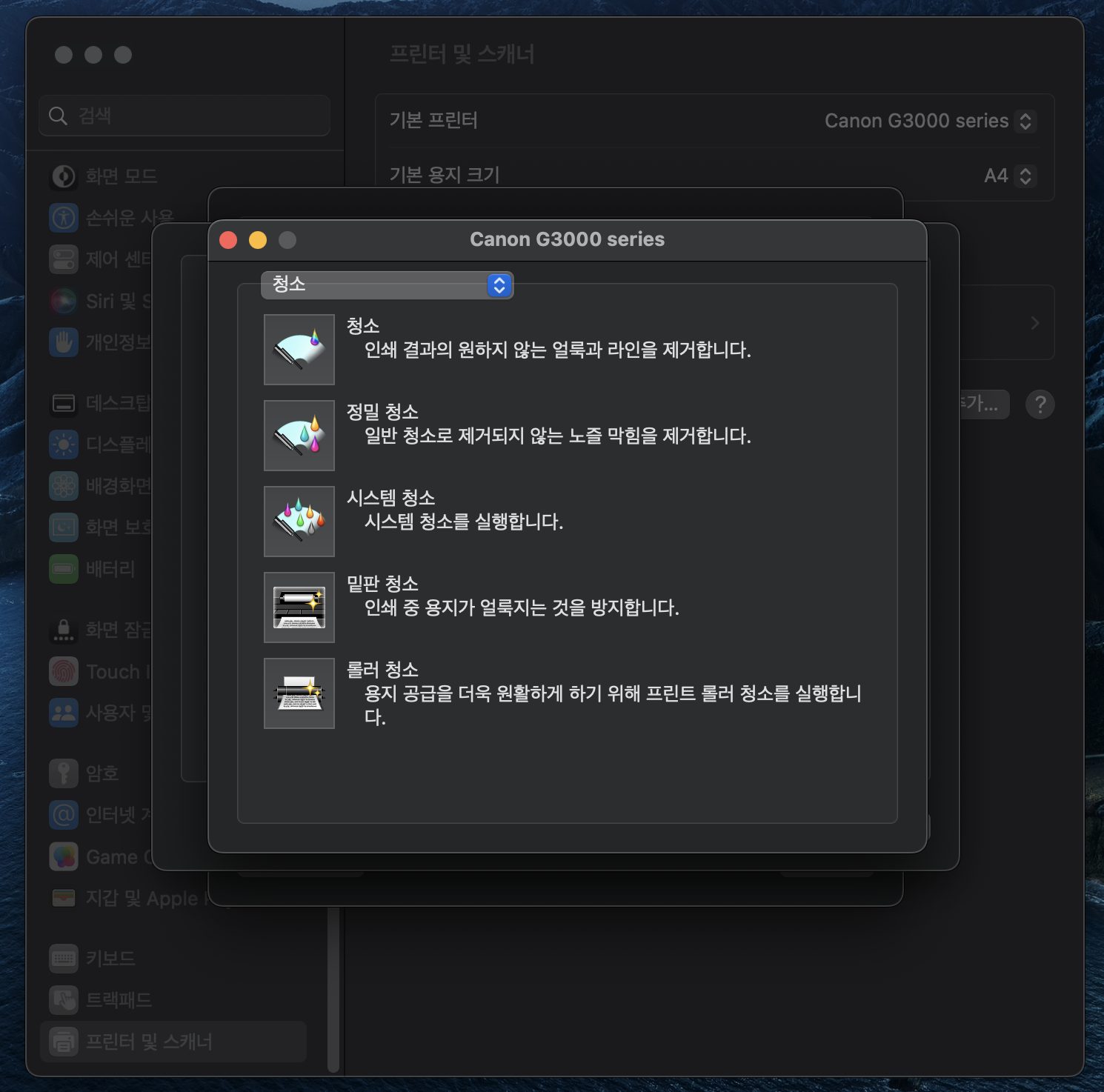This screenshot has height=1092, width=1104.
Task: Close the Canon G3000 series utility window
Action: [x=228, y=240]
